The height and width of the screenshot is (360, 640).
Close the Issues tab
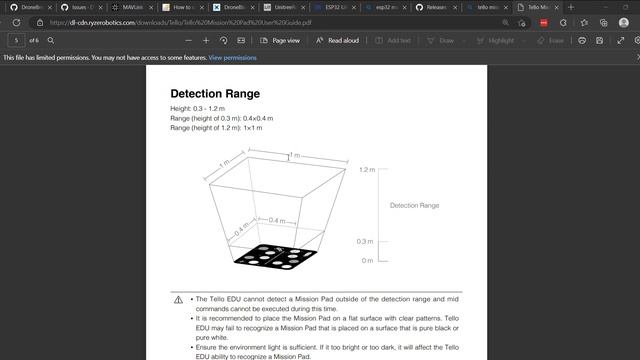pos(100,7)
